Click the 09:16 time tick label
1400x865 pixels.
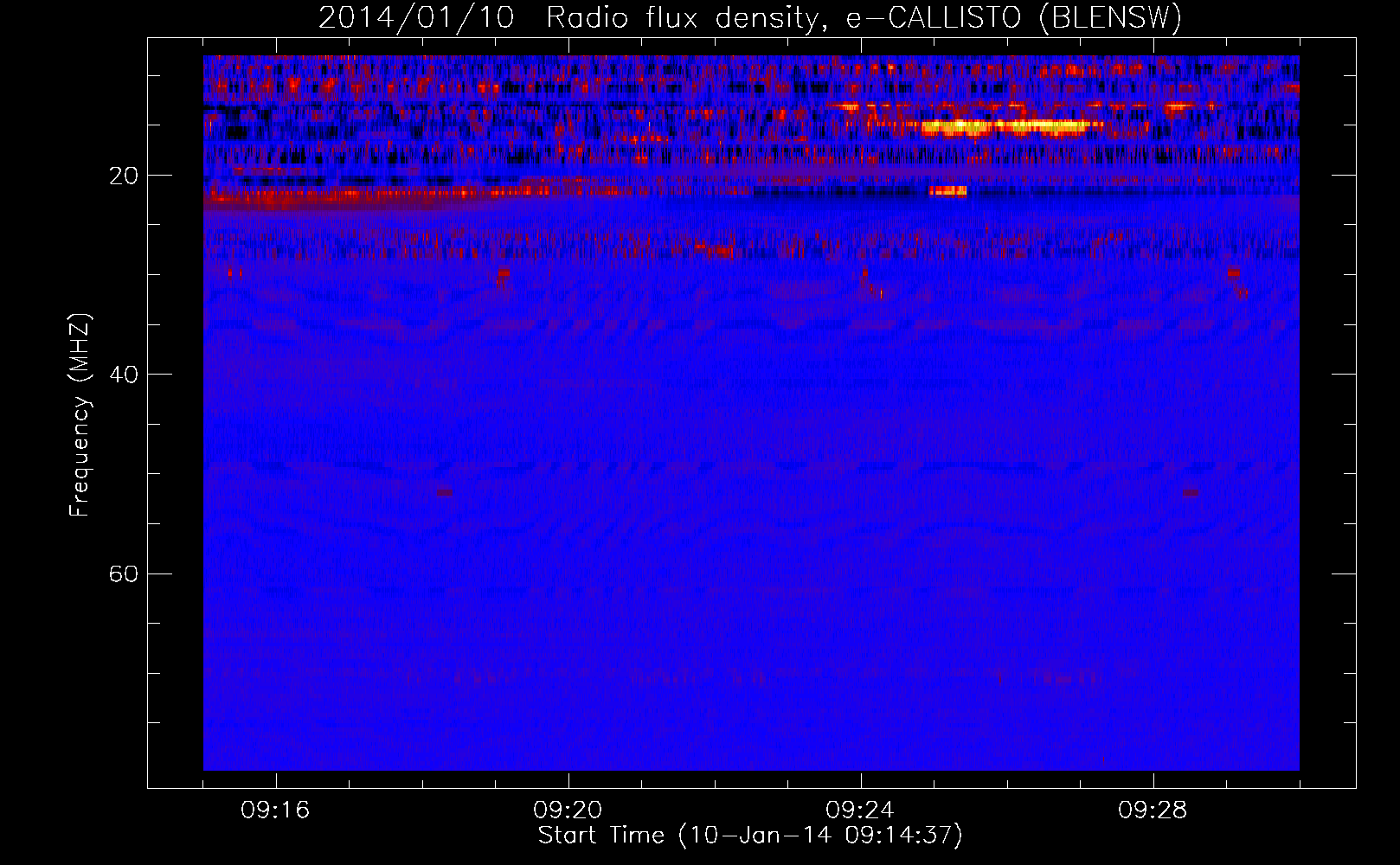click(275, 810)
